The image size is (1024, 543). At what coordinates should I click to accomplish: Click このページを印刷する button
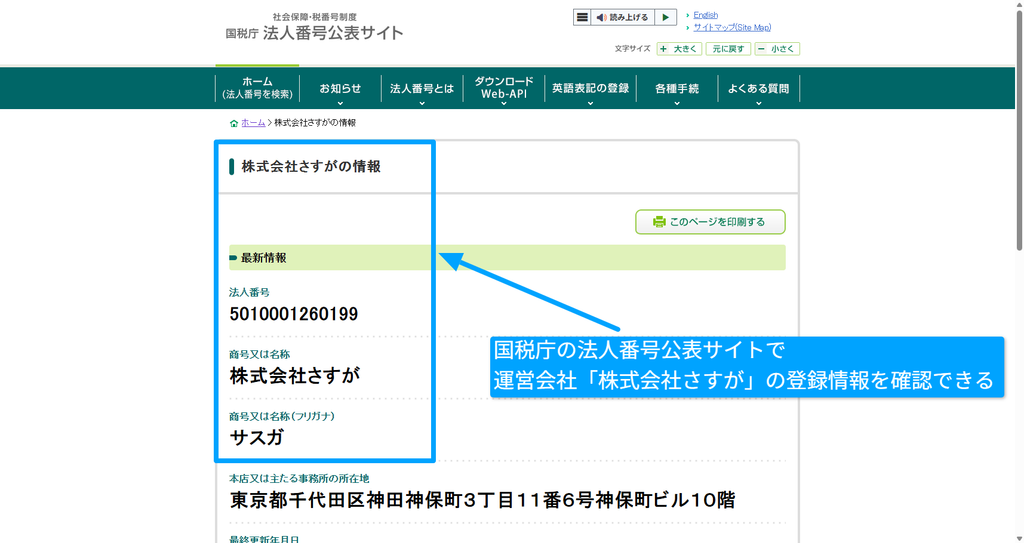(x=711, y=222)
